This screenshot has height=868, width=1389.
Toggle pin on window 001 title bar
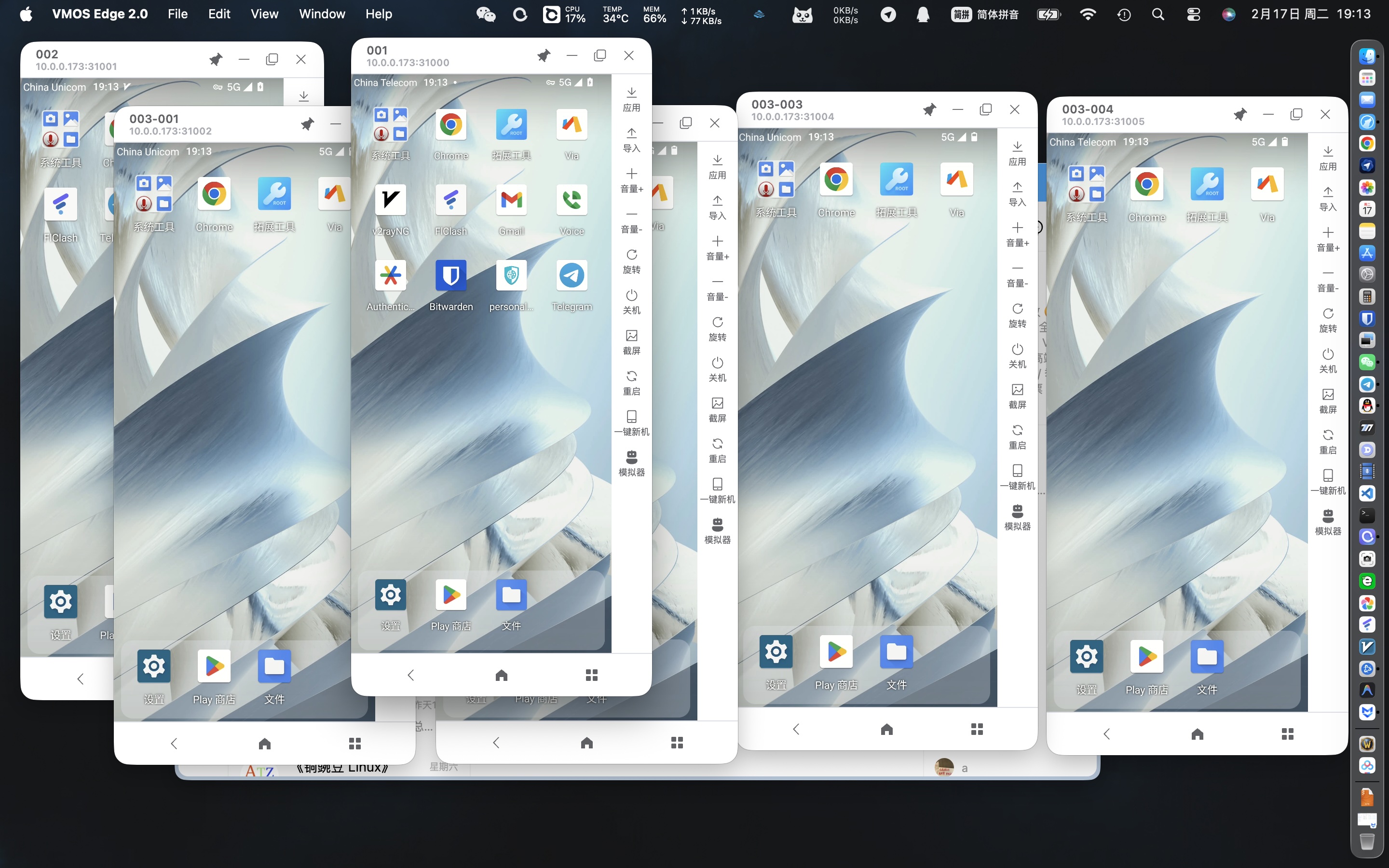coord(543,55)
